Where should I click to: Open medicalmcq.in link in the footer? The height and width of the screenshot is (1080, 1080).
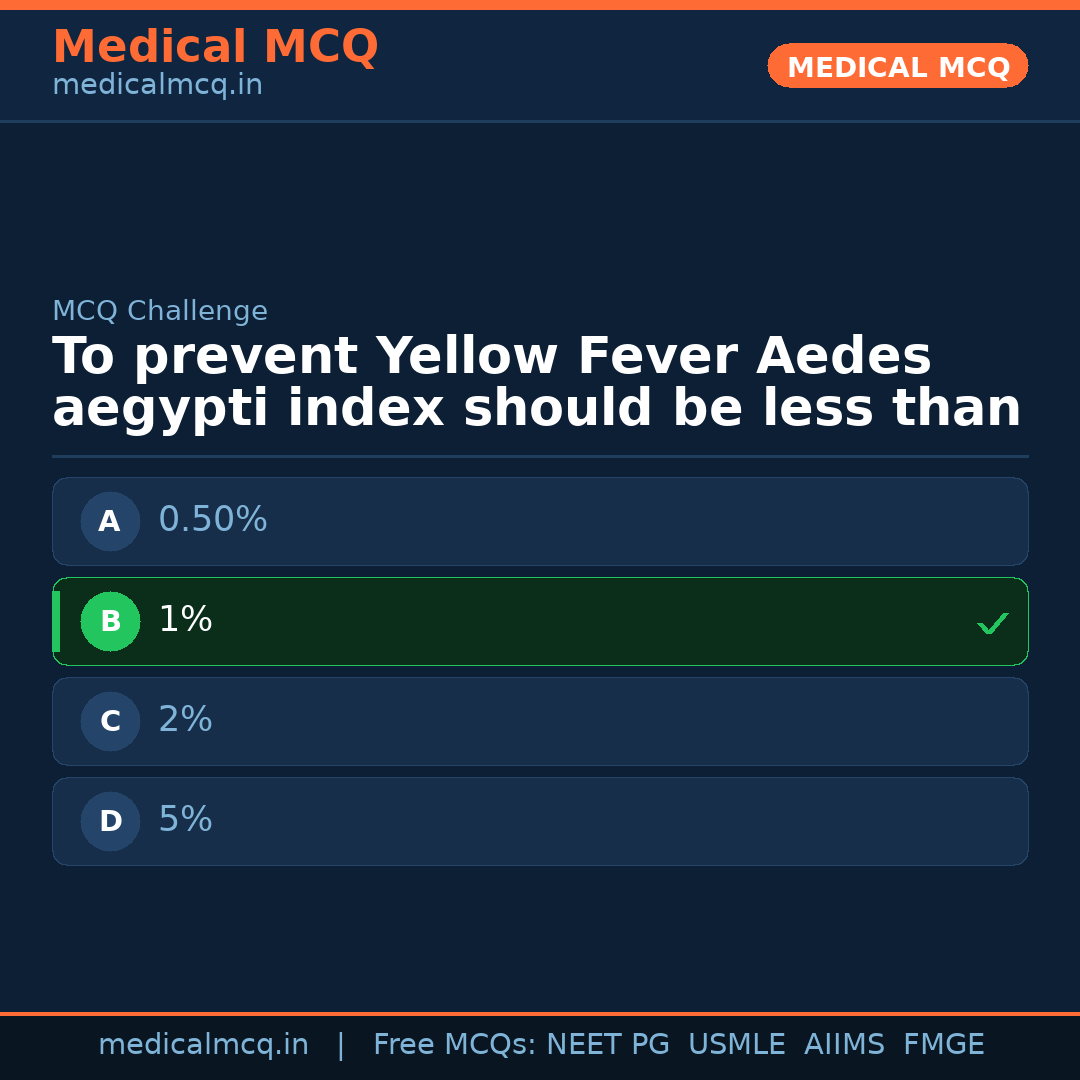click(x=203, y=1045)
